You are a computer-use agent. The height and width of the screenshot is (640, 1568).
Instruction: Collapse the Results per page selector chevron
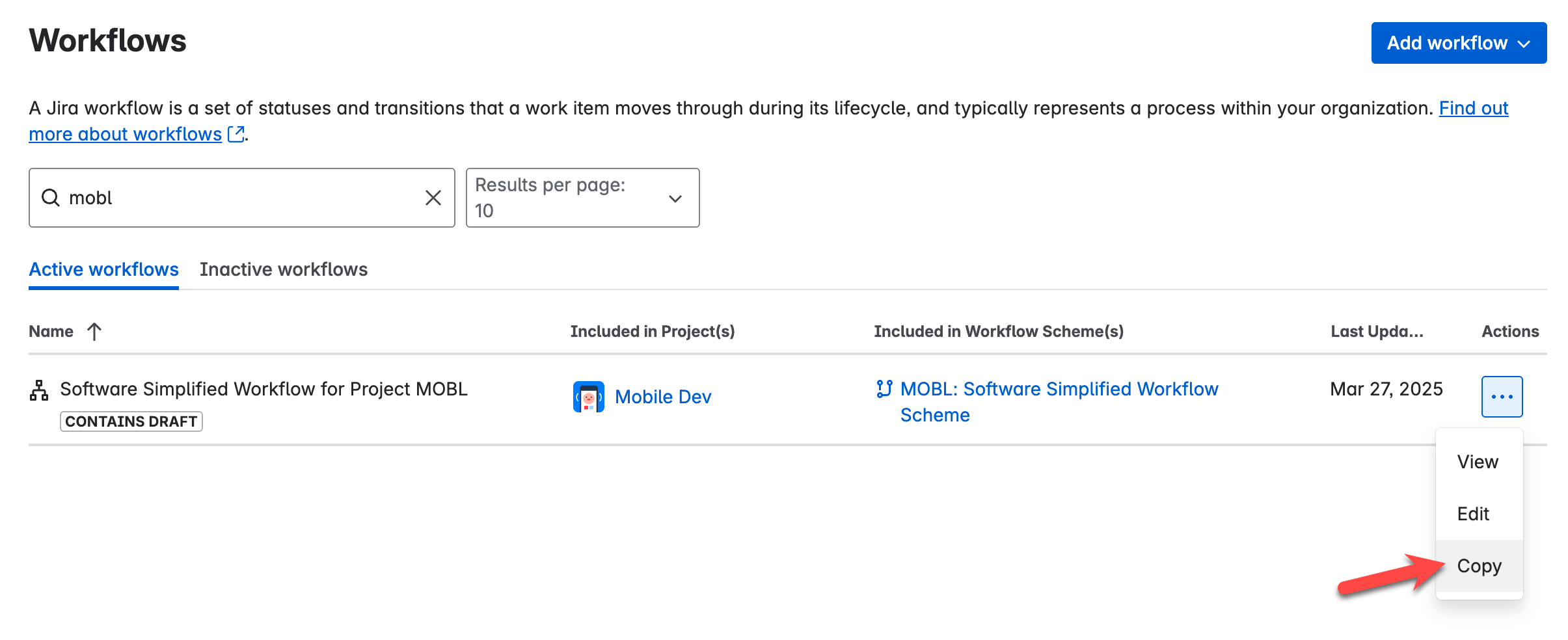click(x=675, y=197)
